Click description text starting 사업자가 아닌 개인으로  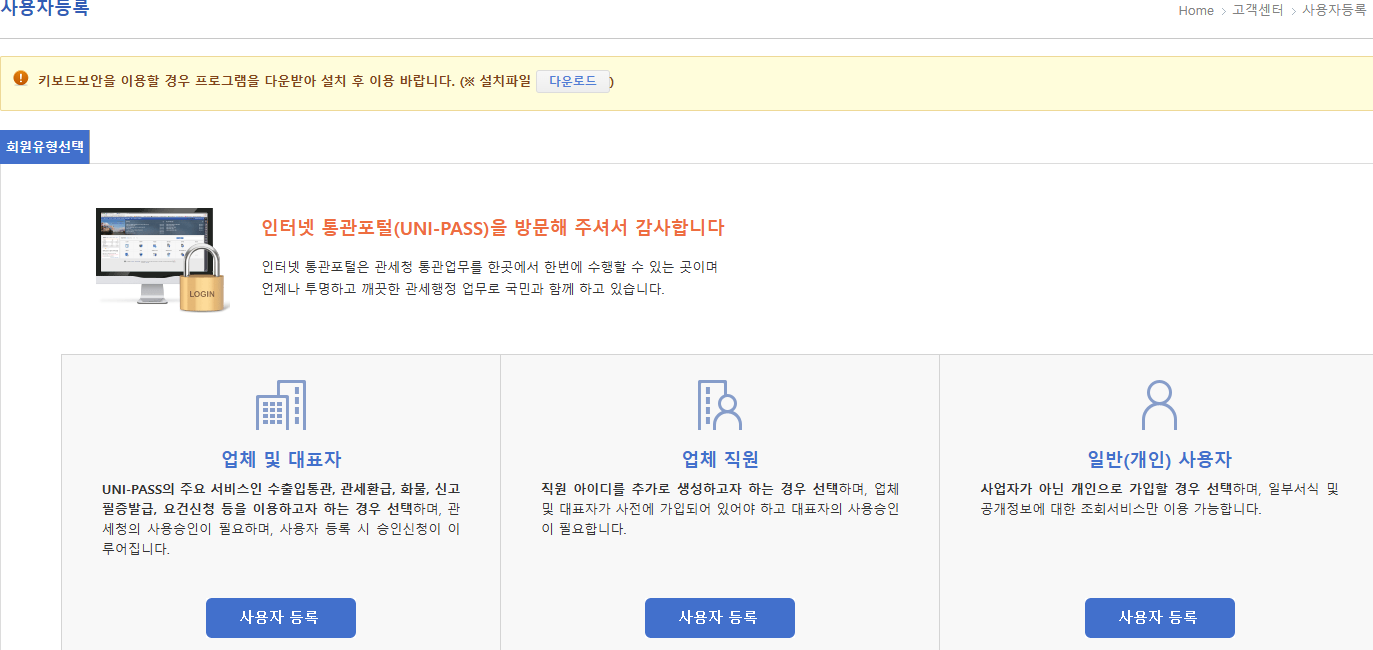coord(1159,499)
